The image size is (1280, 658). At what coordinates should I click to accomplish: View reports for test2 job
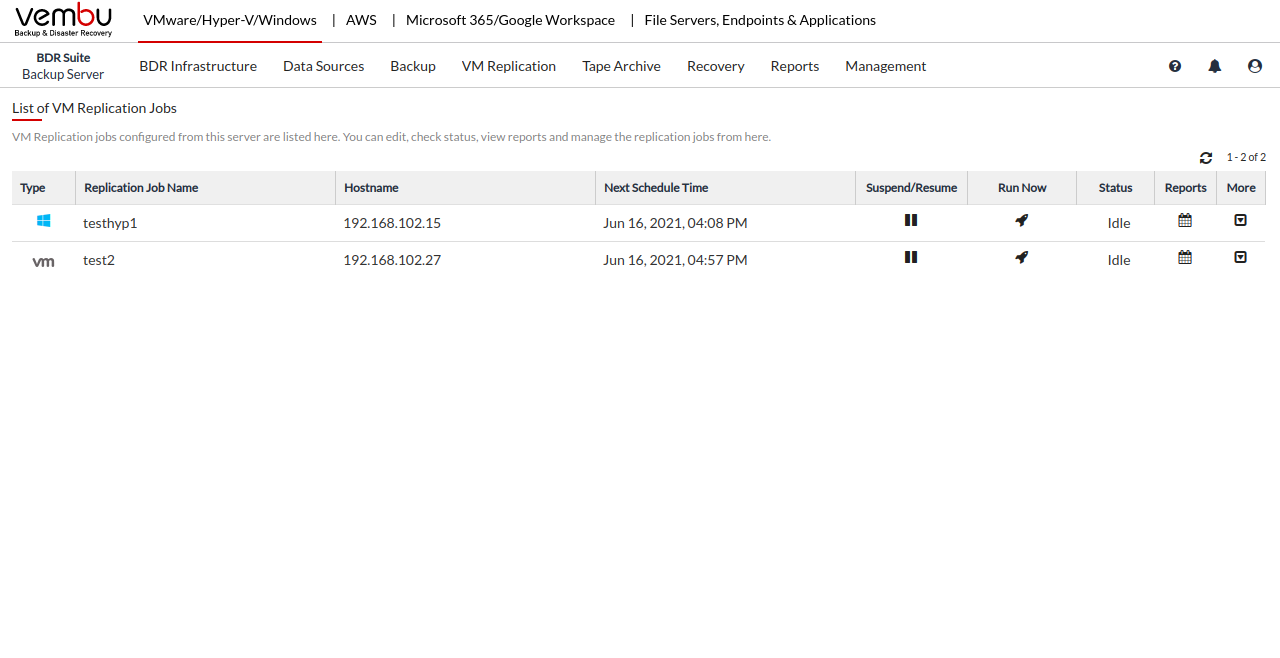pyautogui.click(x=1185, y=258)
